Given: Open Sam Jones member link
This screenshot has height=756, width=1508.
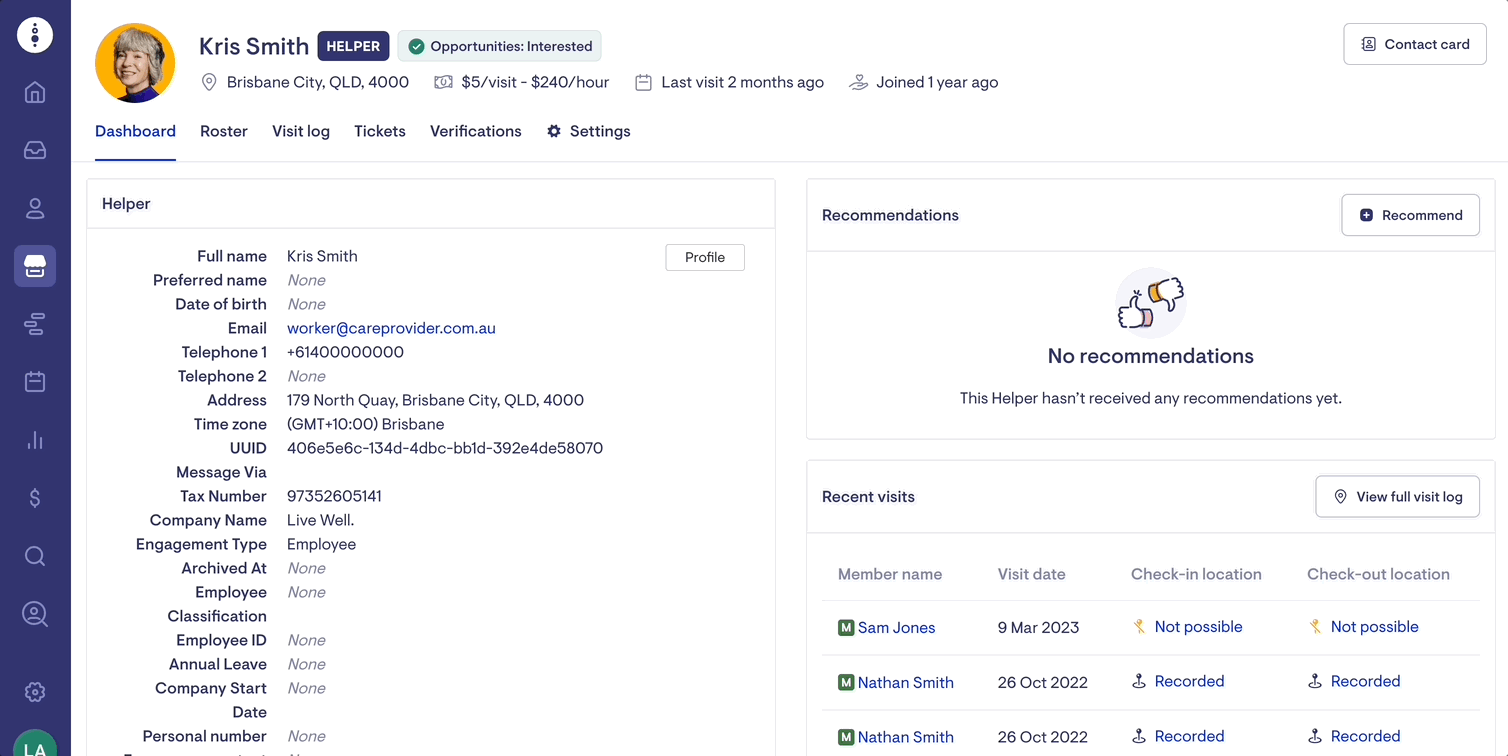Looking at the screenshot, I should pyautogui.click(x=896, y=628).
